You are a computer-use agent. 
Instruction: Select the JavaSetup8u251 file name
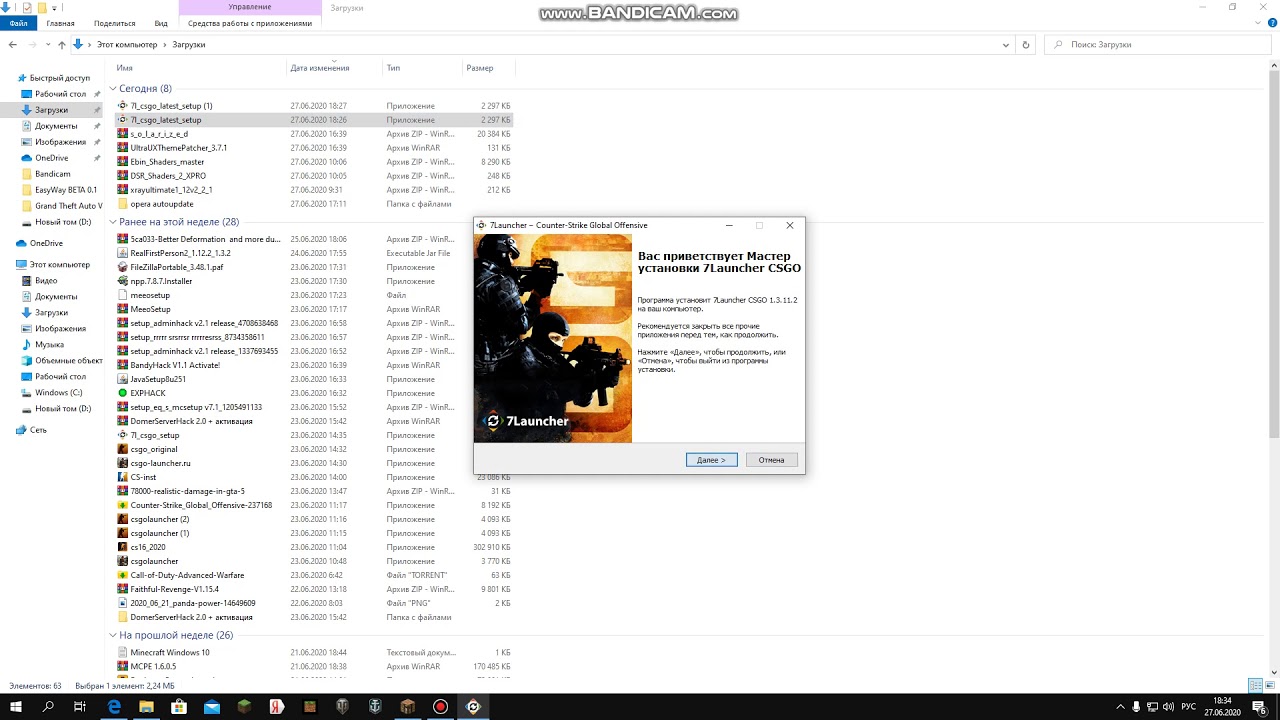(x=158, y=379)
